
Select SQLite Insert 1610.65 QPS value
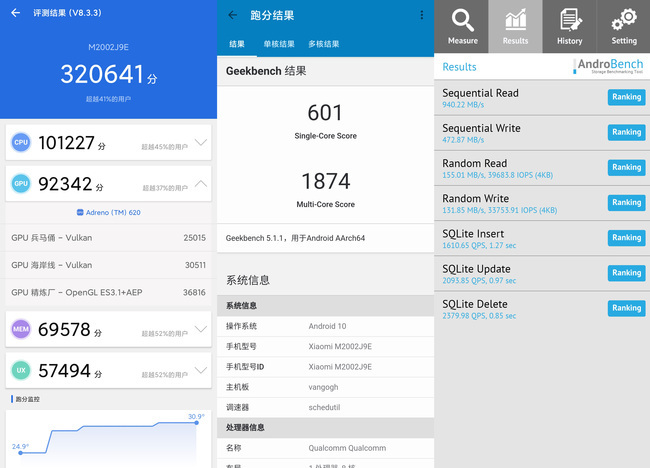click(479, 246)
